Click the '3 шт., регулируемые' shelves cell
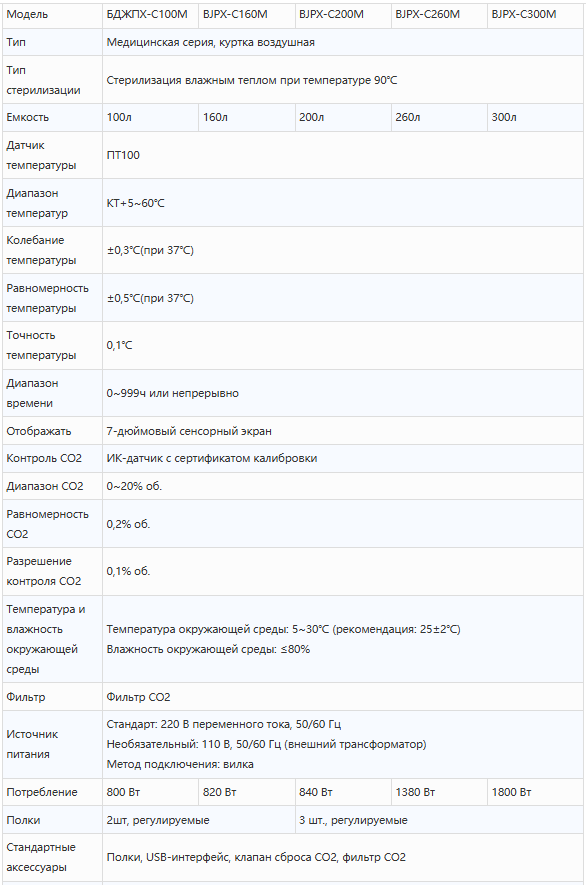Viewport: 586px width, 885px height. click(x=439, y=820)
